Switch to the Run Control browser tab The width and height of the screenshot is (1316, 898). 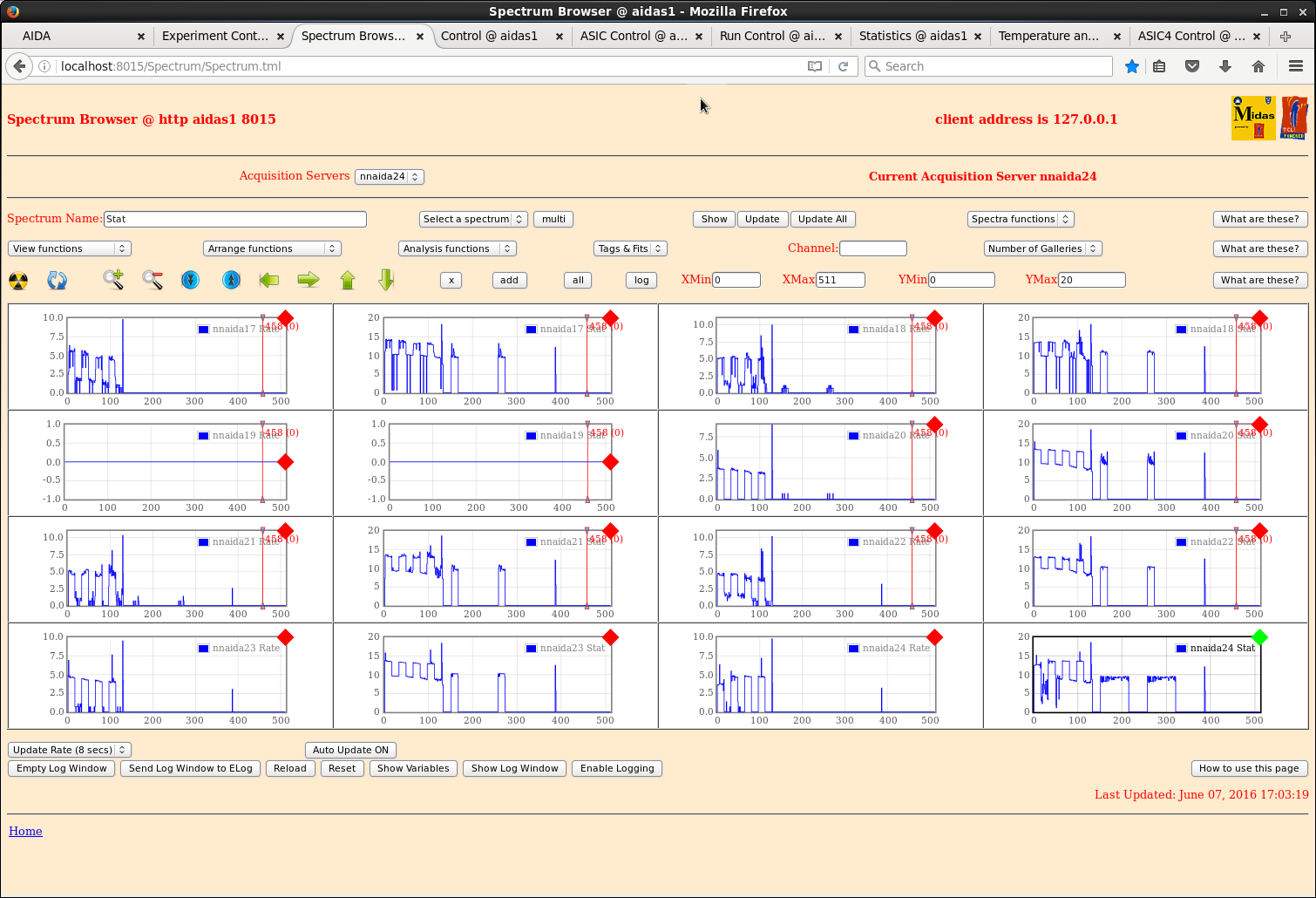point(771,36)
